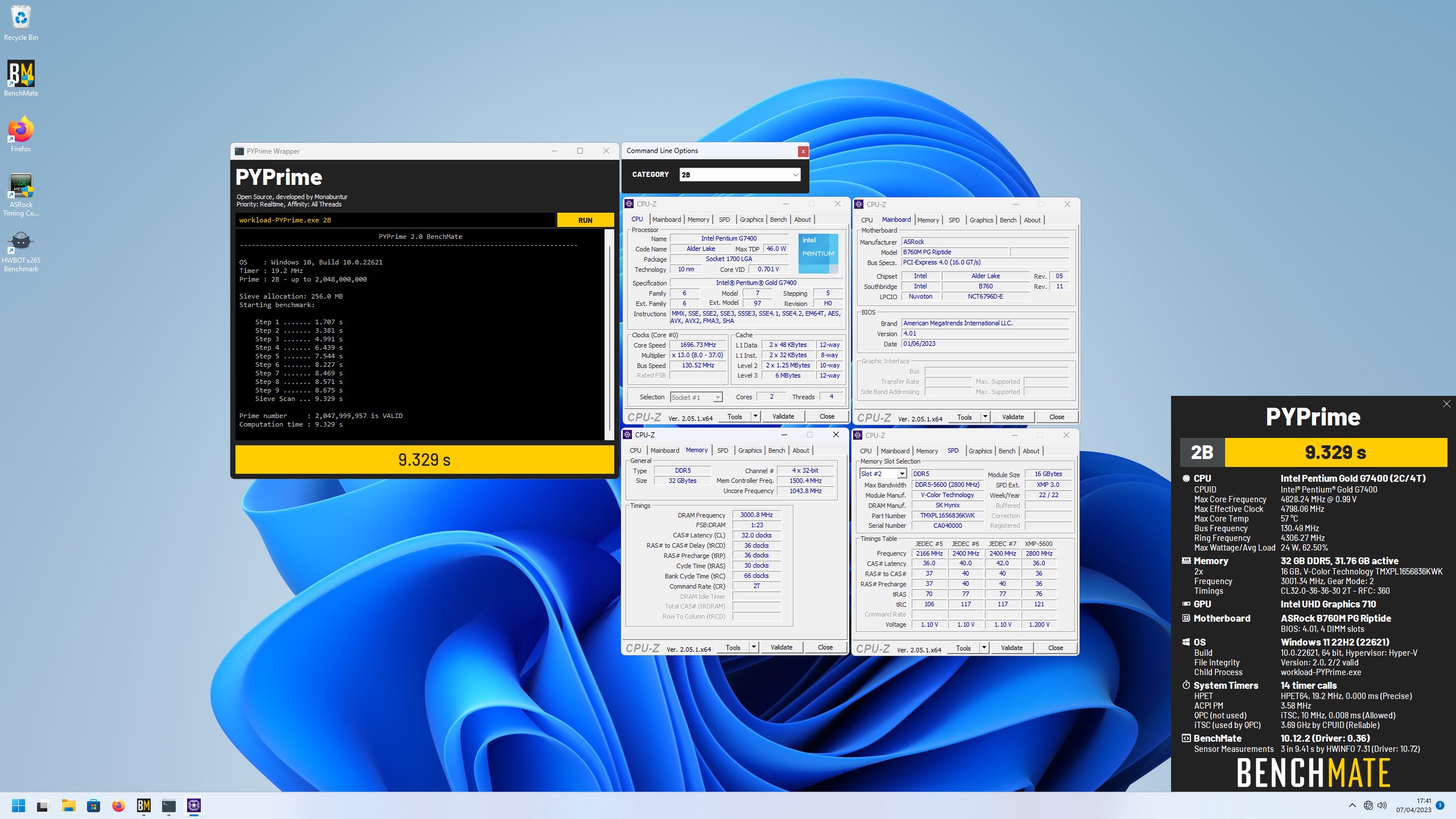1456x819 pixels.
Task: Close the Command Line Options window
Action: point(803,151)
